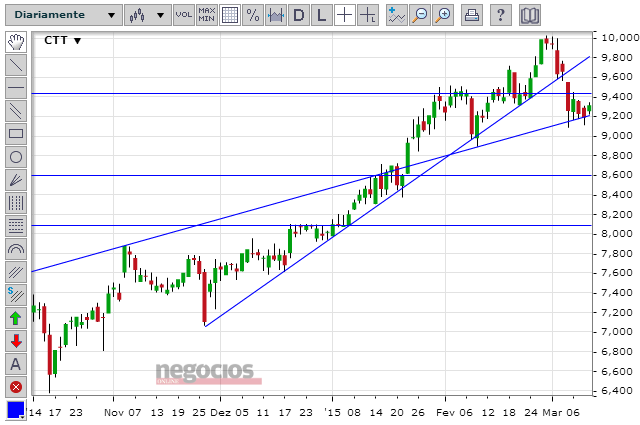
Task: Open the blue drawing color swatch
Action: [x=16, y=410]
